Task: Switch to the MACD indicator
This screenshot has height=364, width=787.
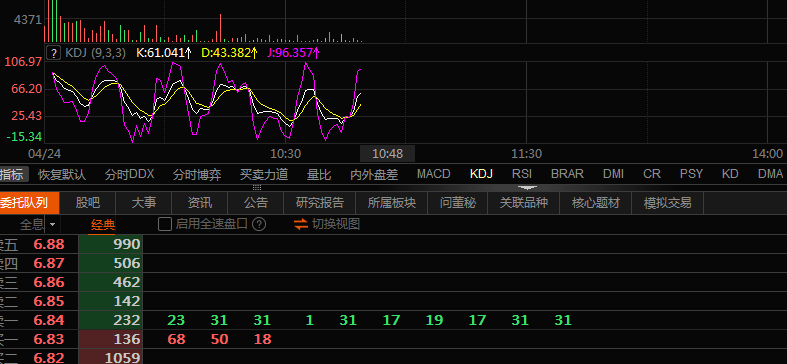Action: coord(434,174)
